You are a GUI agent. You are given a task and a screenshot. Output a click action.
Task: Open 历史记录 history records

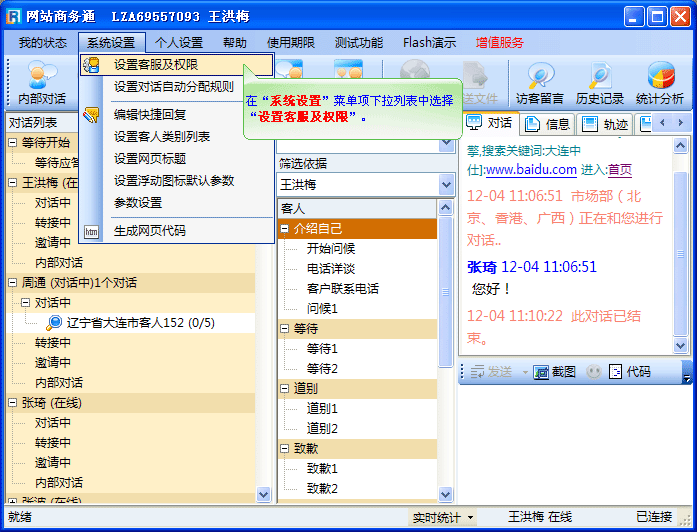pyautogui.click(x=599, y=80)
